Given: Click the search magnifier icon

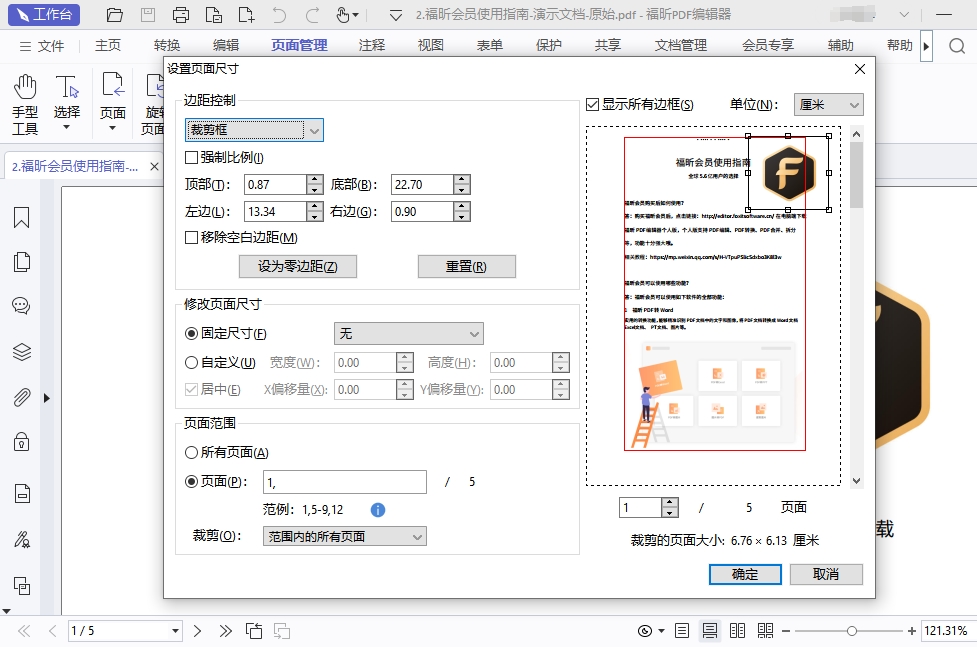Looking at the screenshot, I should [x=956, y=46].
